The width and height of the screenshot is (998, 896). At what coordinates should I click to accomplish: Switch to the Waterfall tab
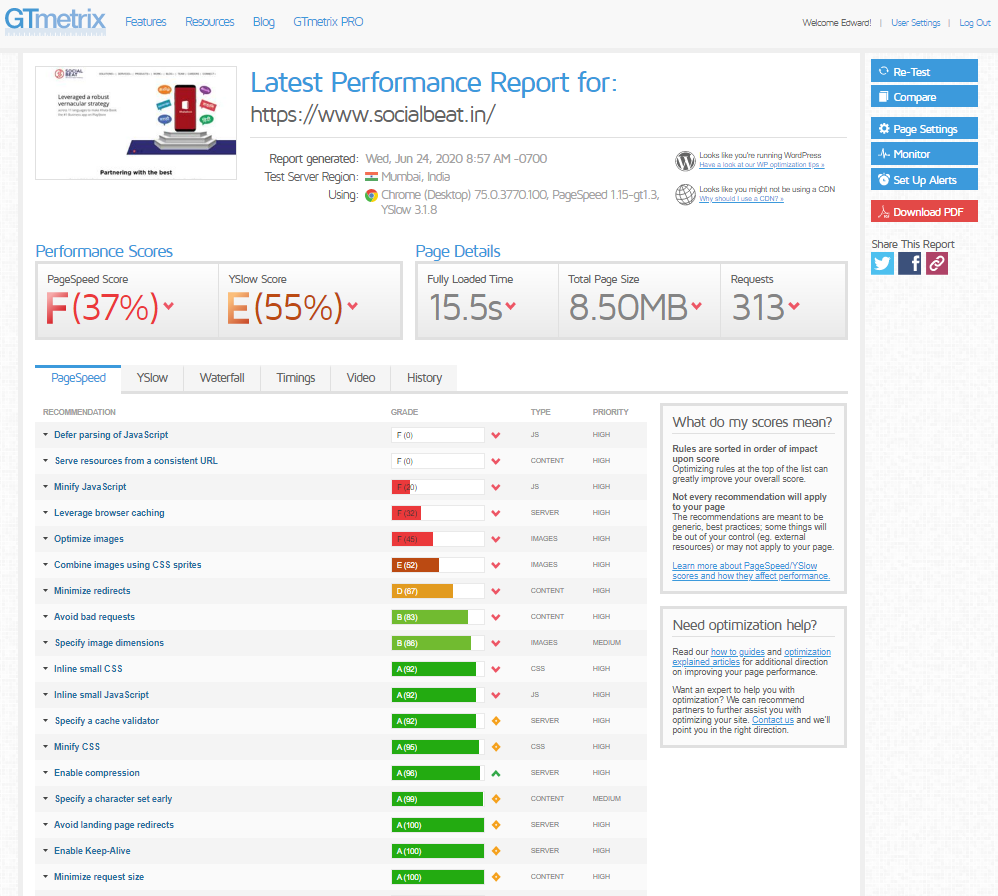(x=222, y=378)
